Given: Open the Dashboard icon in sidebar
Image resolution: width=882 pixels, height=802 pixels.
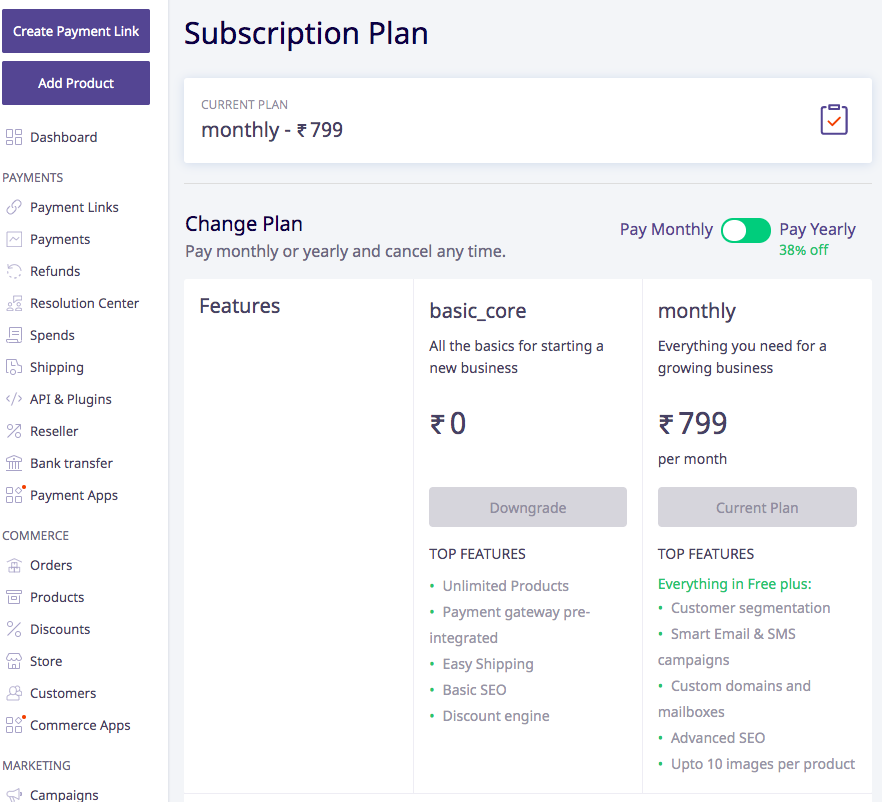Looking at the screenshot, I should pos(14,137).
